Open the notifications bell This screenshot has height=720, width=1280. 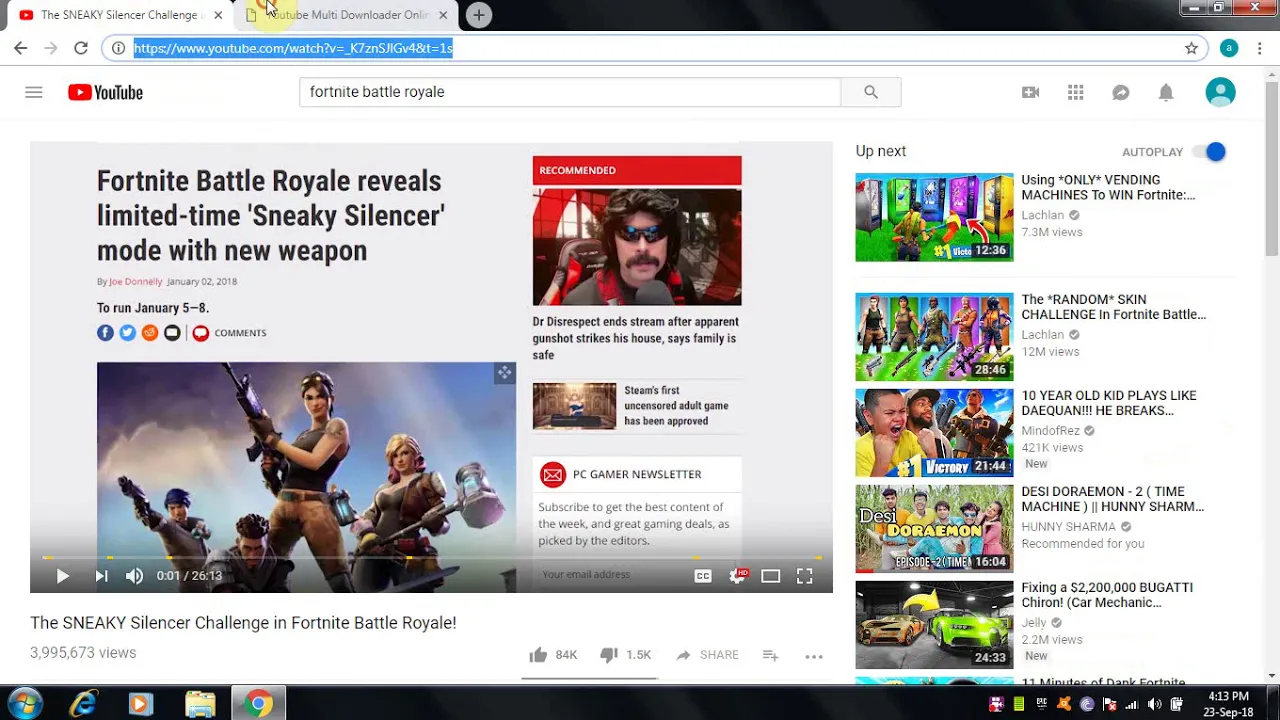click(x=1166, y=92)
